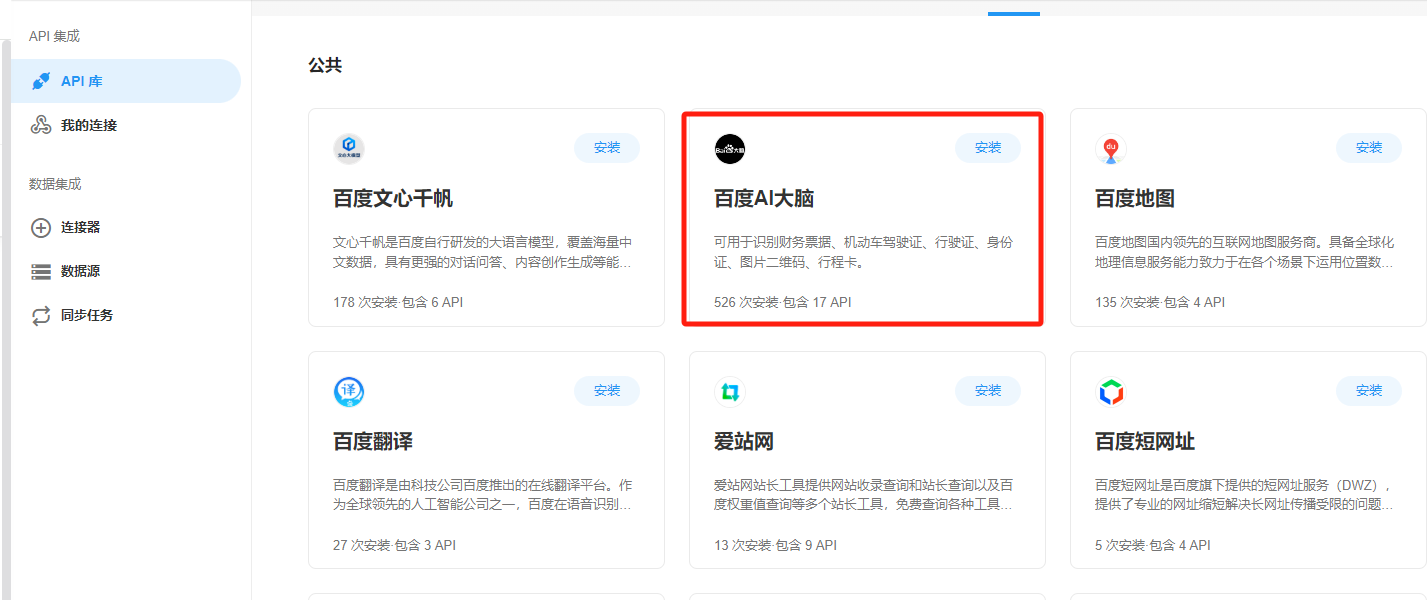Image resolution: width=1427 pixels, height=600 pixels.
Task: Open the 我的连接 menu item
Action: coord(89,125)
